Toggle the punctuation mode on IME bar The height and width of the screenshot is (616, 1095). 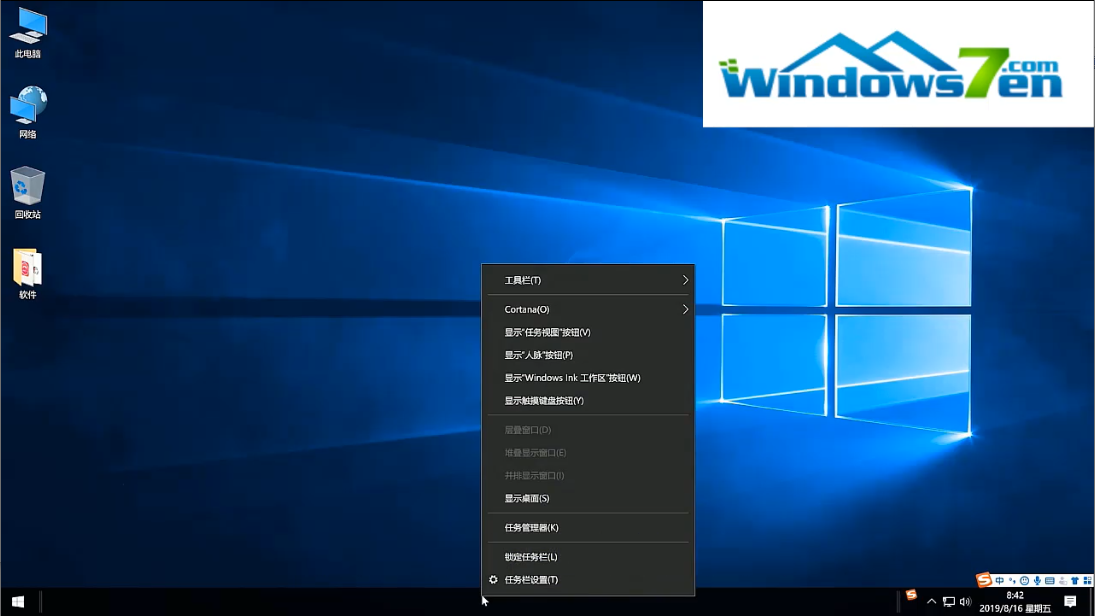click(1012, 580)
